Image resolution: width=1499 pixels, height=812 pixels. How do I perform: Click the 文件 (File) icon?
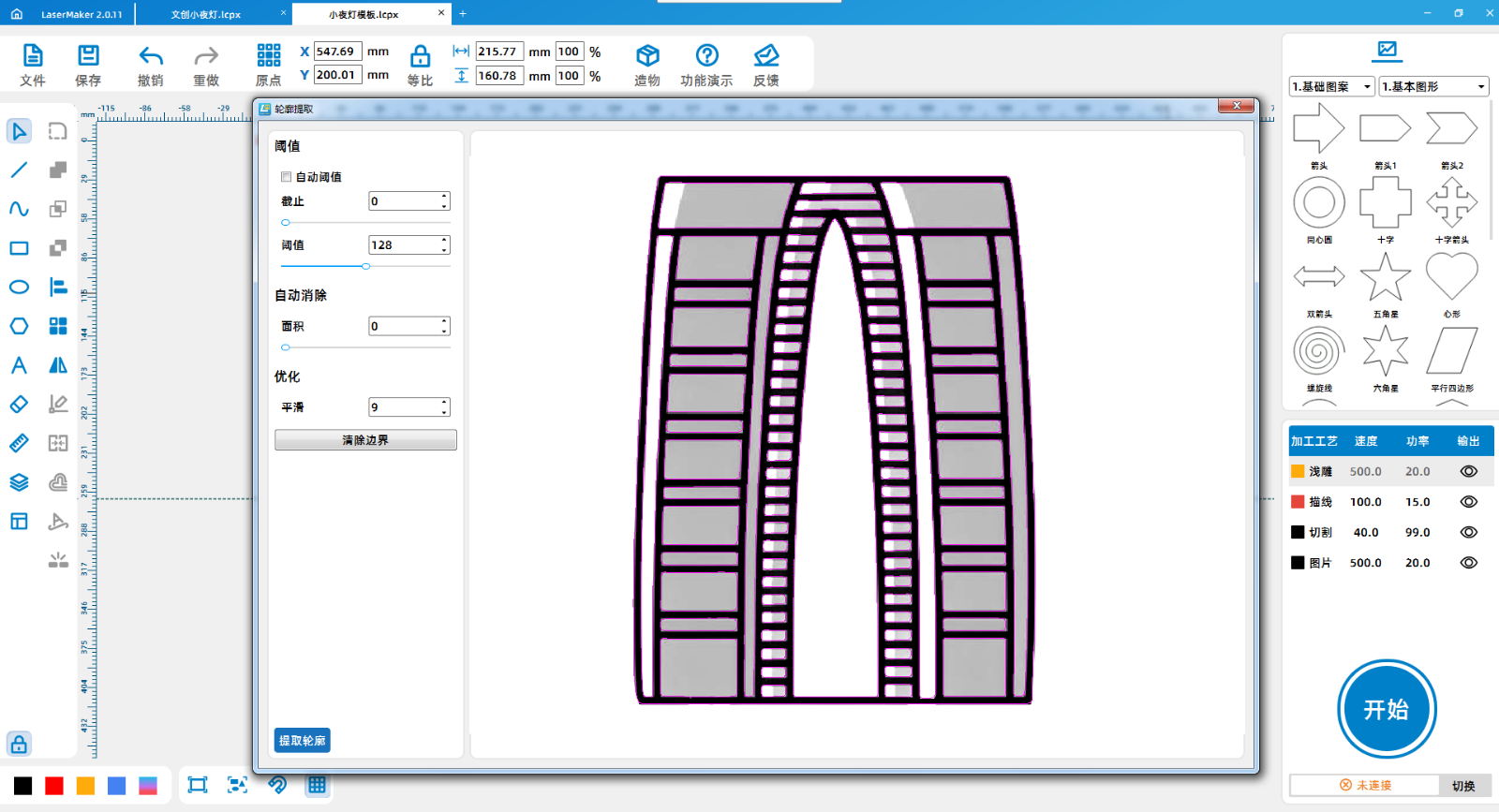coord(33,56)
